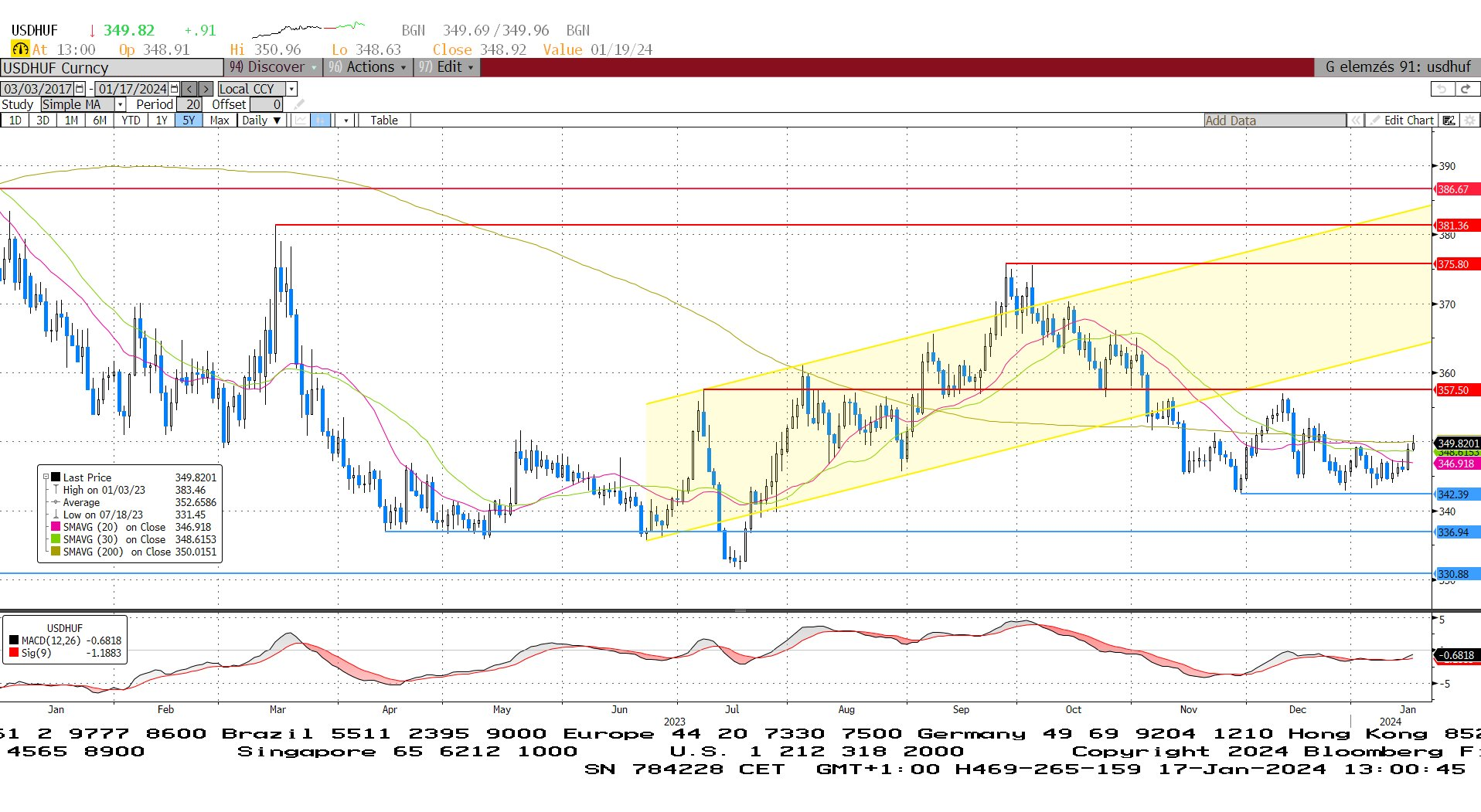Image resolution: width=1481 pixels, height=812 pixels.
Task: Click the 357.50 price level label
Action: click(x=1456, y=390)
